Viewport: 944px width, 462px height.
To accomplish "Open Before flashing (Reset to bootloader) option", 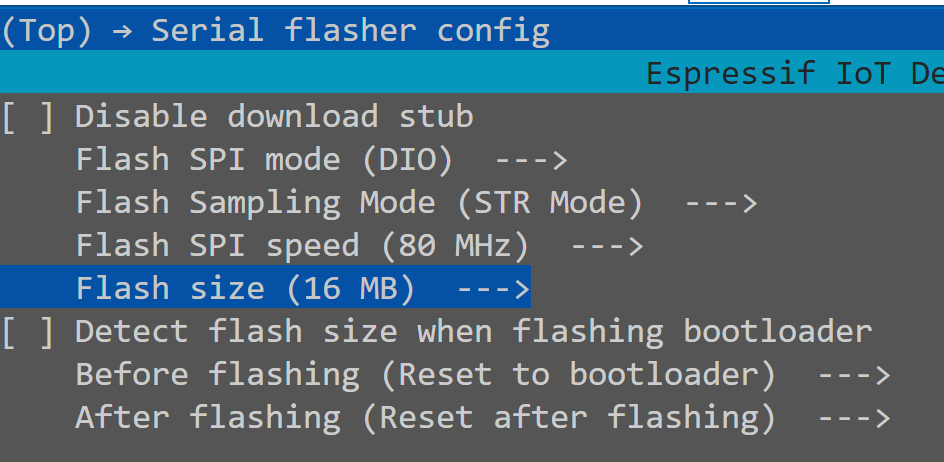I will 482,375.
